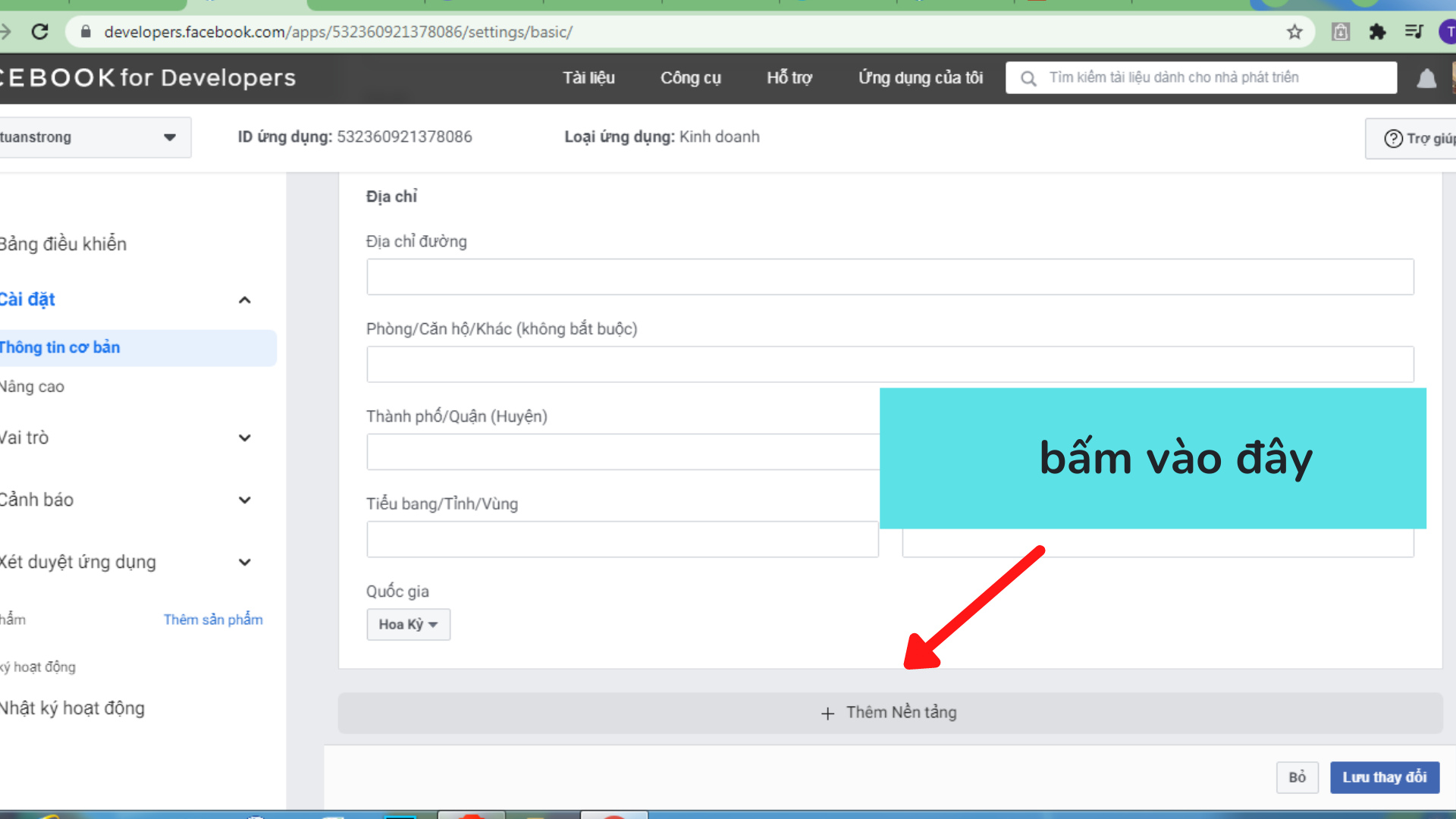Open Ứng dụng của tôi menu

920,78
